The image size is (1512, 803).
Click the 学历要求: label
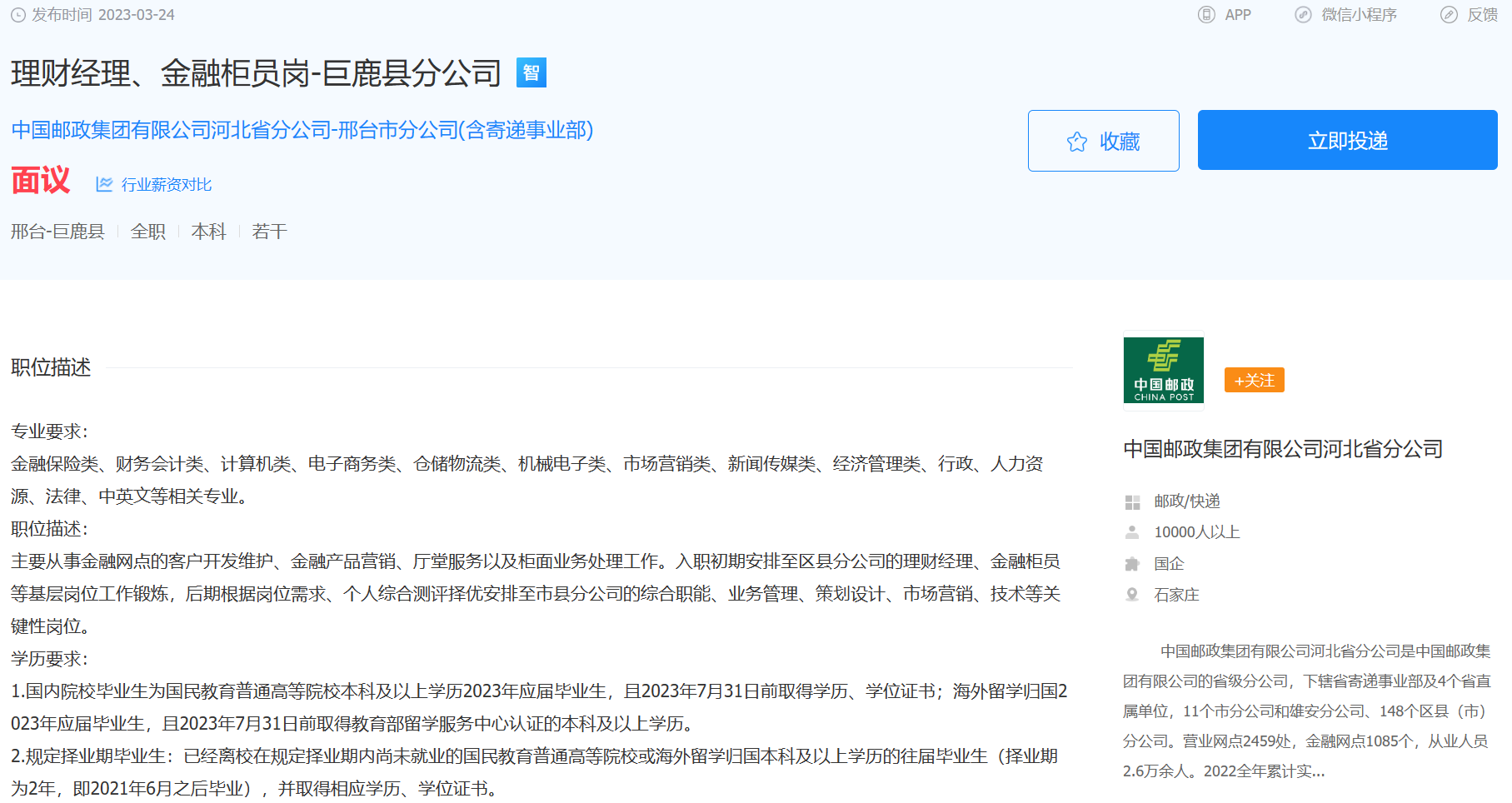tap(49, 659)
